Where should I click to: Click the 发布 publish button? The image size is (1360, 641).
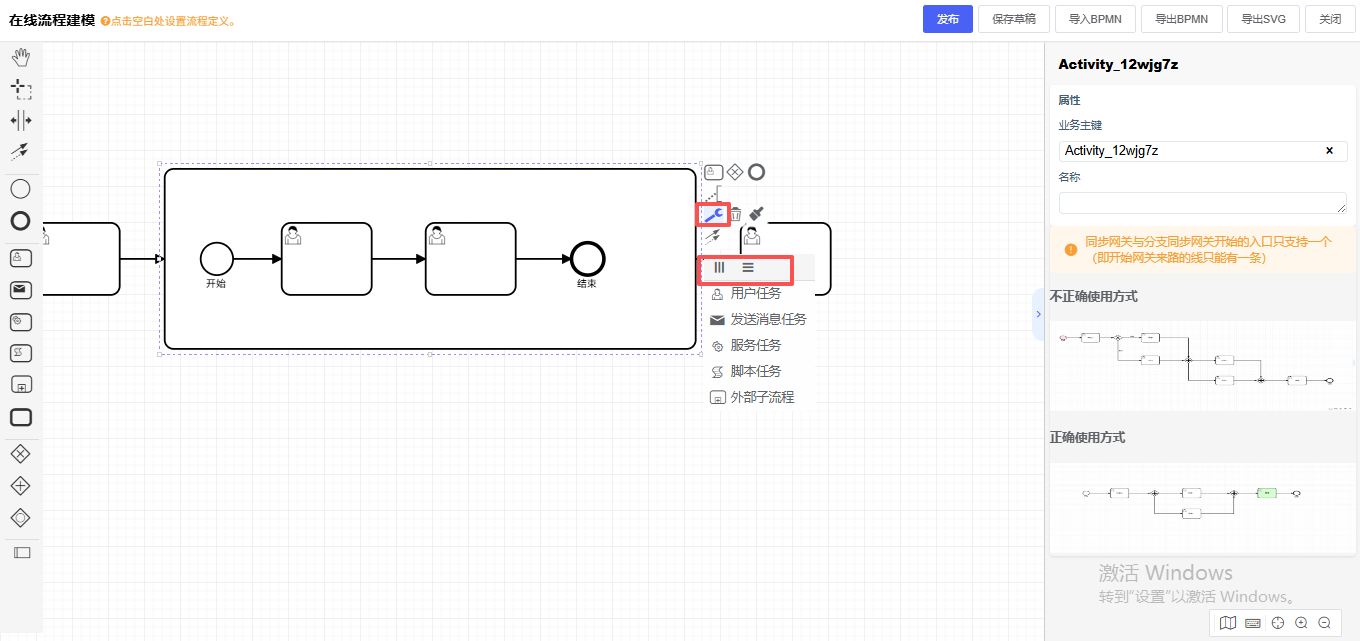(947, 19)
